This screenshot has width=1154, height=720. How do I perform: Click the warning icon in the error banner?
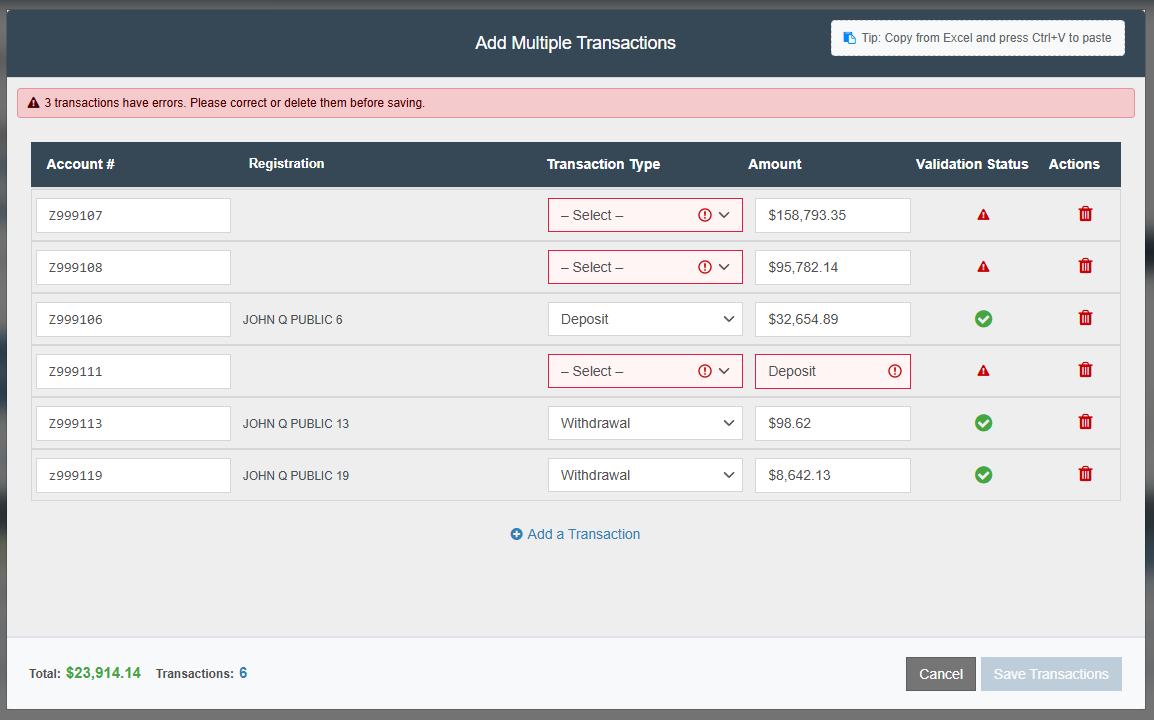point(33,103)
